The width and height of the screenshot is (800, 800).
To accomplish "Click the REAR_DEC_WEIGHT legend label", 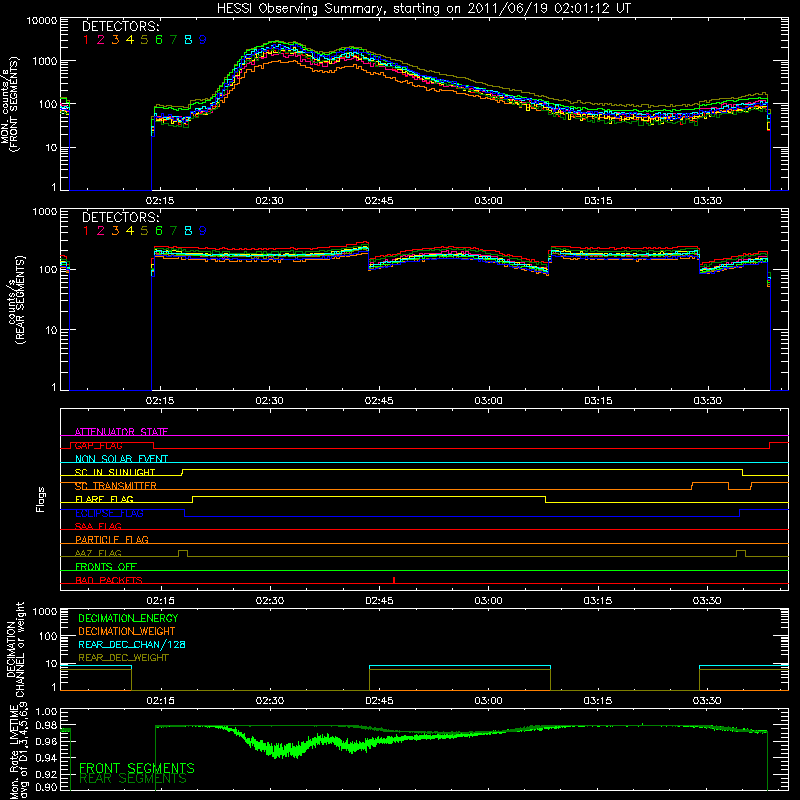I will pos(123,658).
